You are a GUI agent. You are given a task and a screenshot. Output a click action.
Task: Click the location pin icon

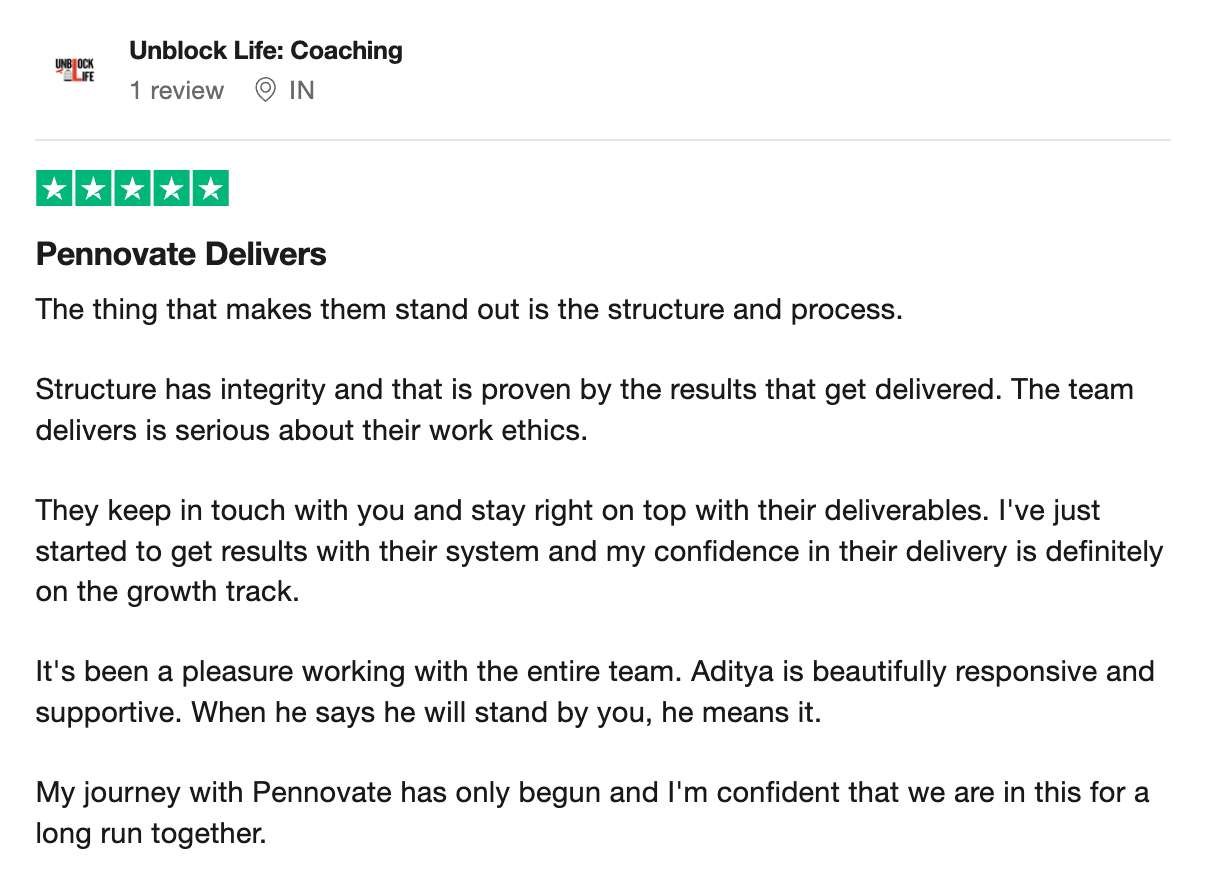(x=265, y=91)
